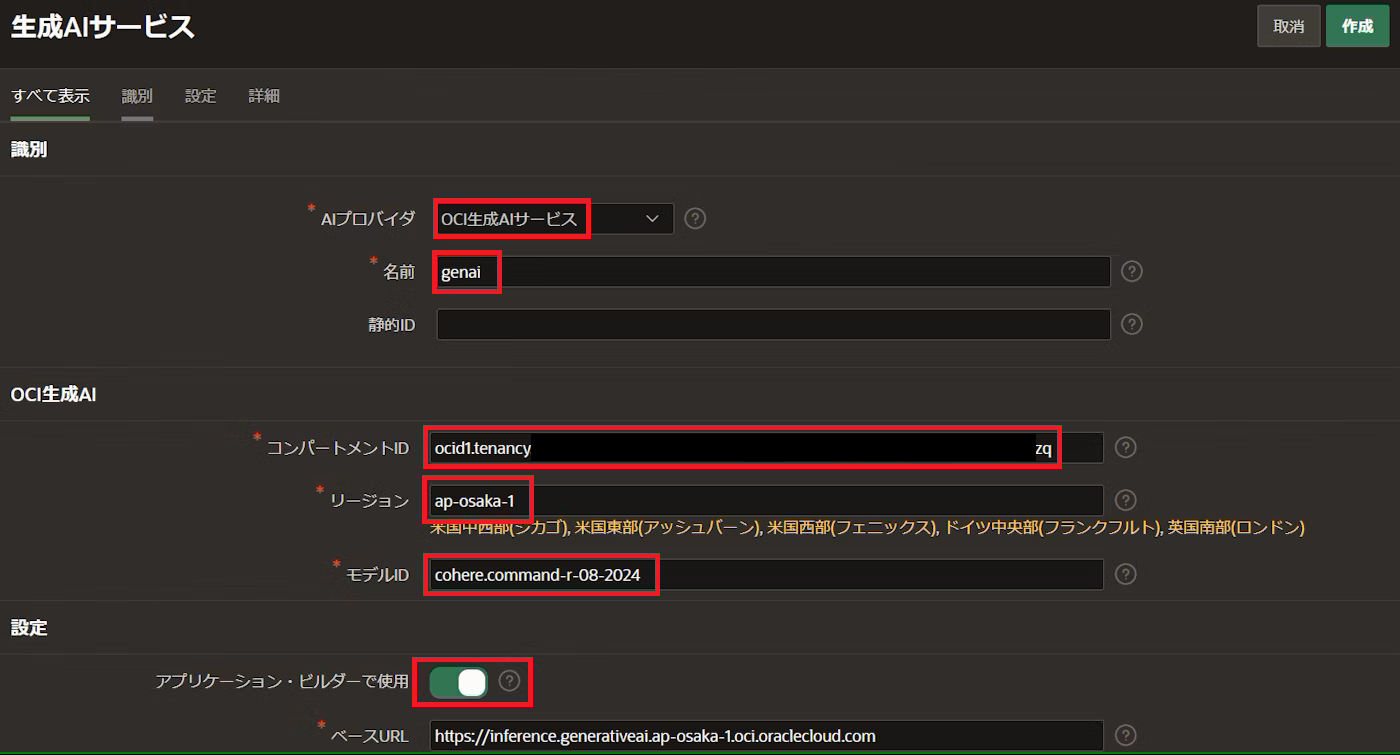The height and width of the screenshot is (755, 1400).
Task: Open help icon beside 名前 field
Action: point(1132,271)
